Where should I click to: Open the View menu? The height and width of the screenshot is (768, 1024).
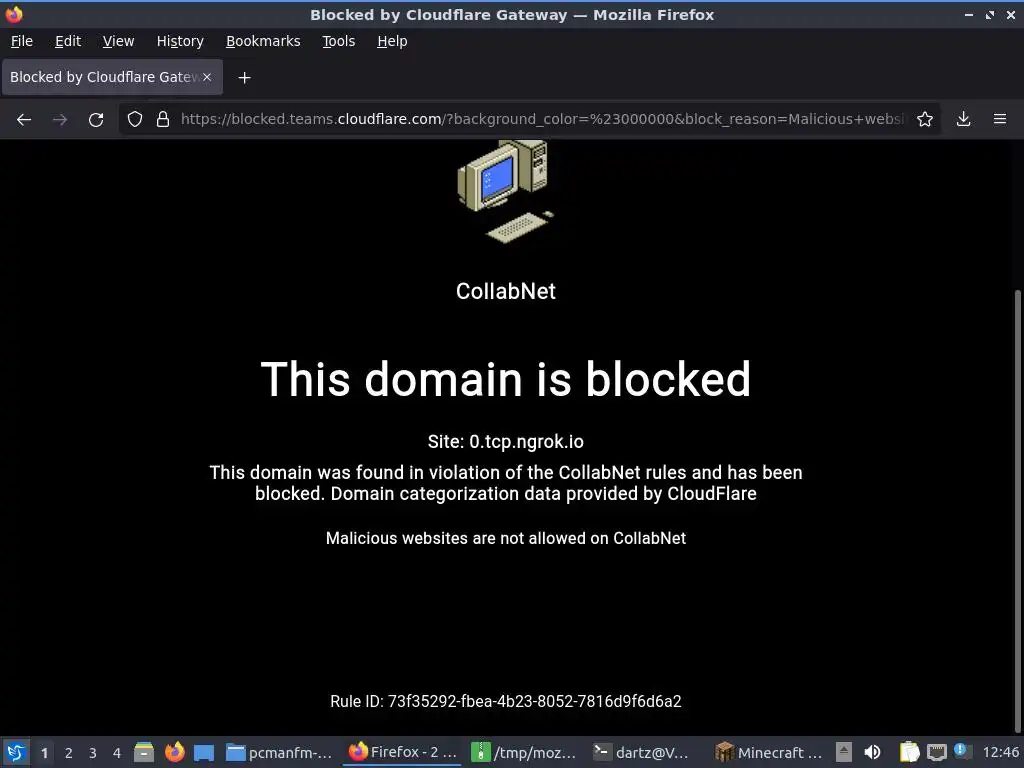coord(118,41)
